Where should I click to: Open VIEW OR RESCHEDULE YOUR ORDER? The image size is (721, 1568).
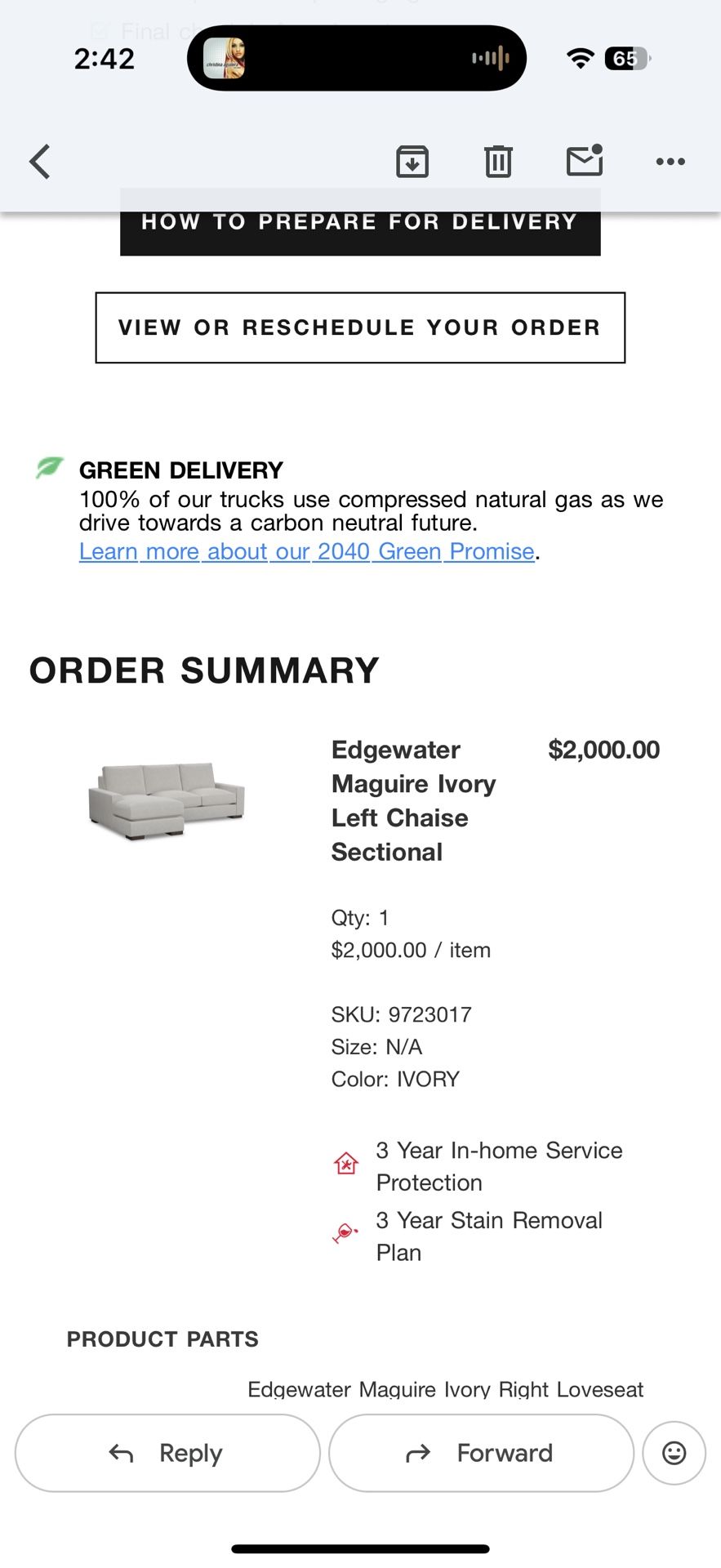pyautogui.click(x=359, y=327)
